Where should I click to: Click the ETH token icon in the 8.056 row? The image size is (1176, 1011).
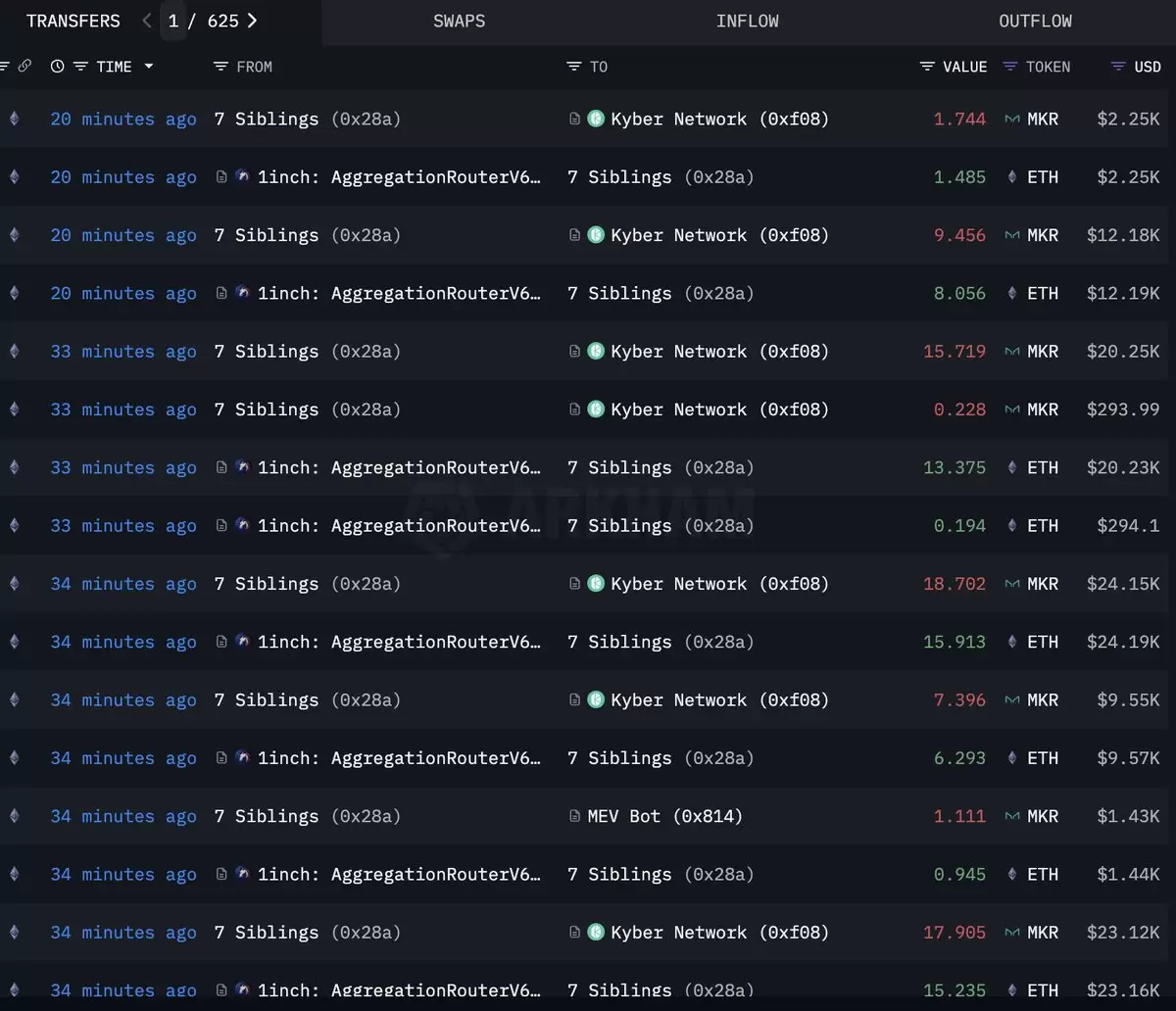(1012, 294)
